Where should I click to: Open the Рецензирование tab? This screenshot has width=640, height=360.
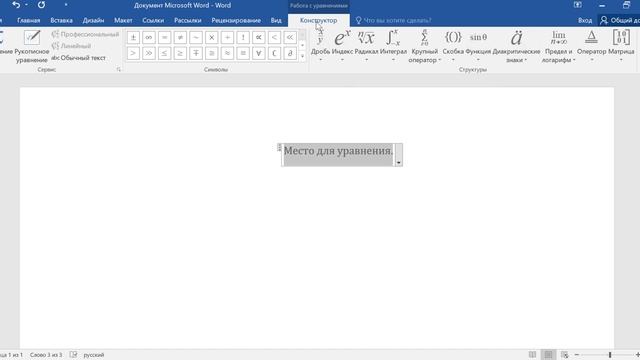click(x=236, y=20)
